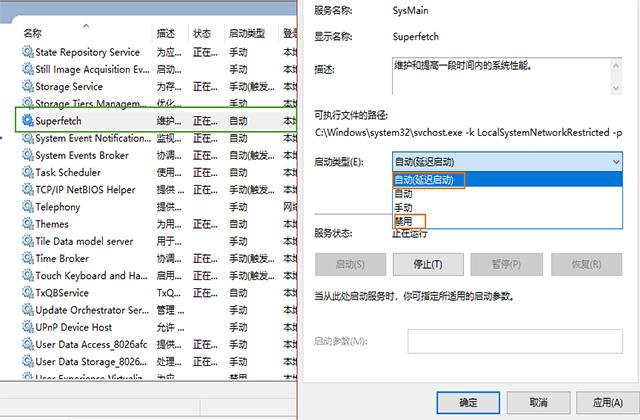The height and width of the screenshot is (420, 640).
Task: Choose 自动(延迟启动) in the dropdown list
Action: coord(507,180)
